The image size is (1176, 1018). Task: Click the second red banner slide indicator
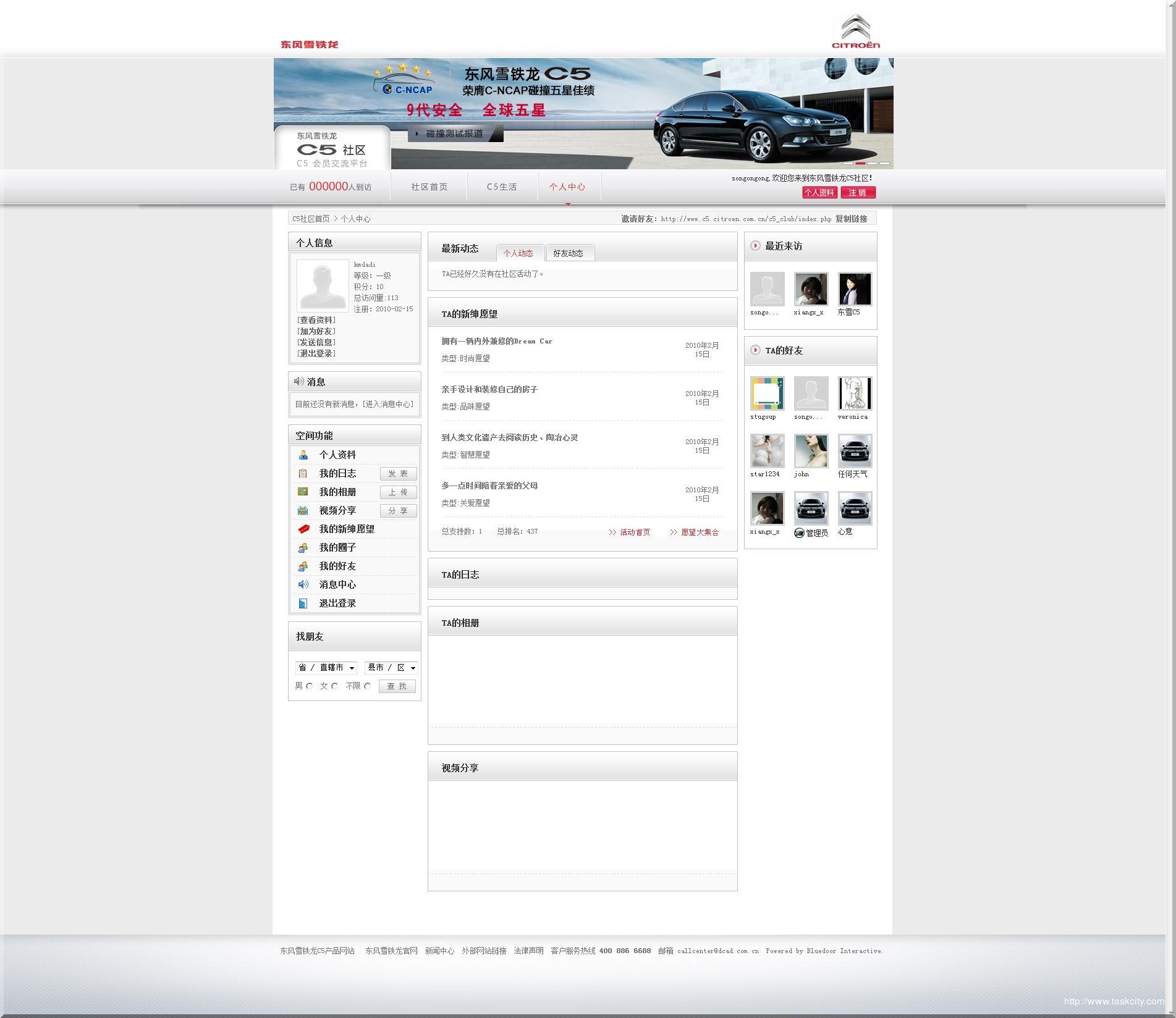(860, 163)
